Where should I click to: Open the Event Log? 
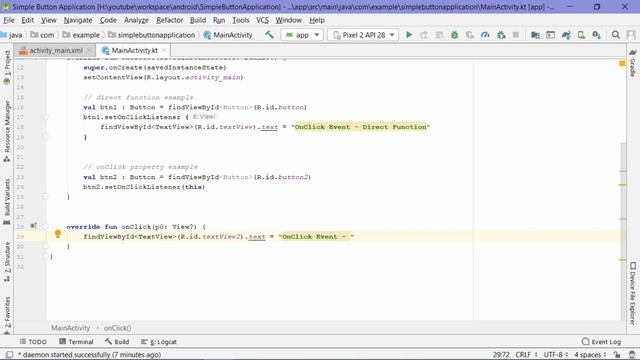coord(601,342)
